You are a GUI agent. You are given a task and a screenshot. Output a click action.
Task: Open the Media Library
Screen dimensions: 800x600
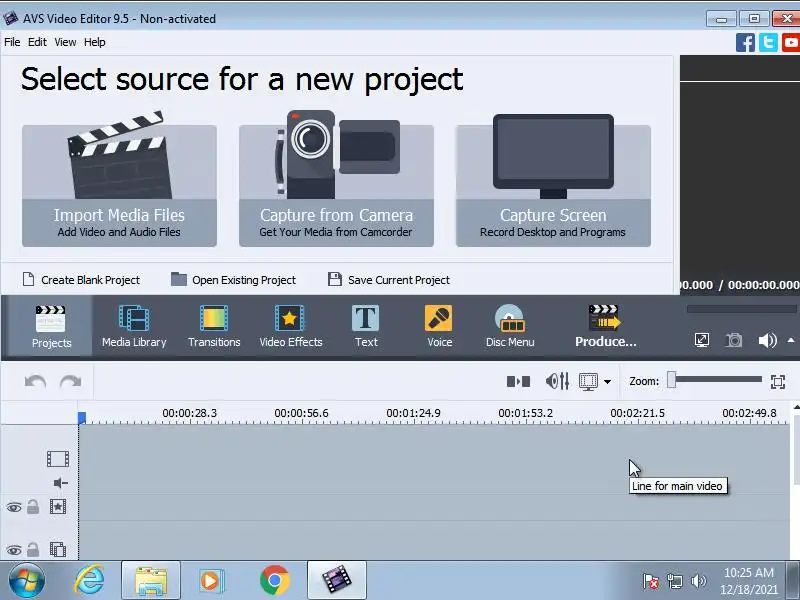pyautogui.click(x=134, y=326)
